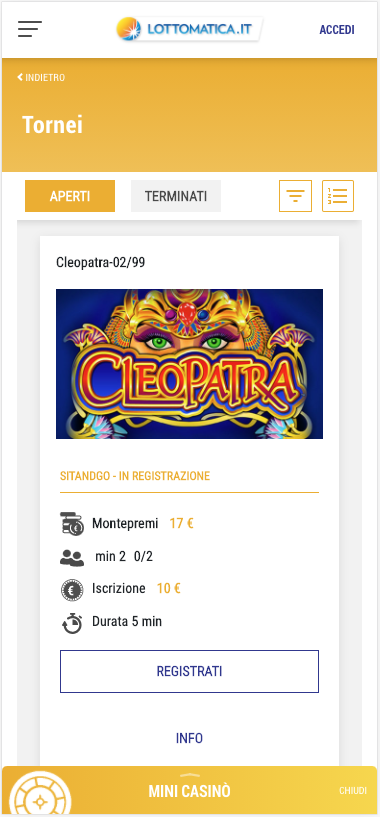This screenshot has width=380, height=817.
Task: Click the players group icon
Action: [x=72, y=558]
